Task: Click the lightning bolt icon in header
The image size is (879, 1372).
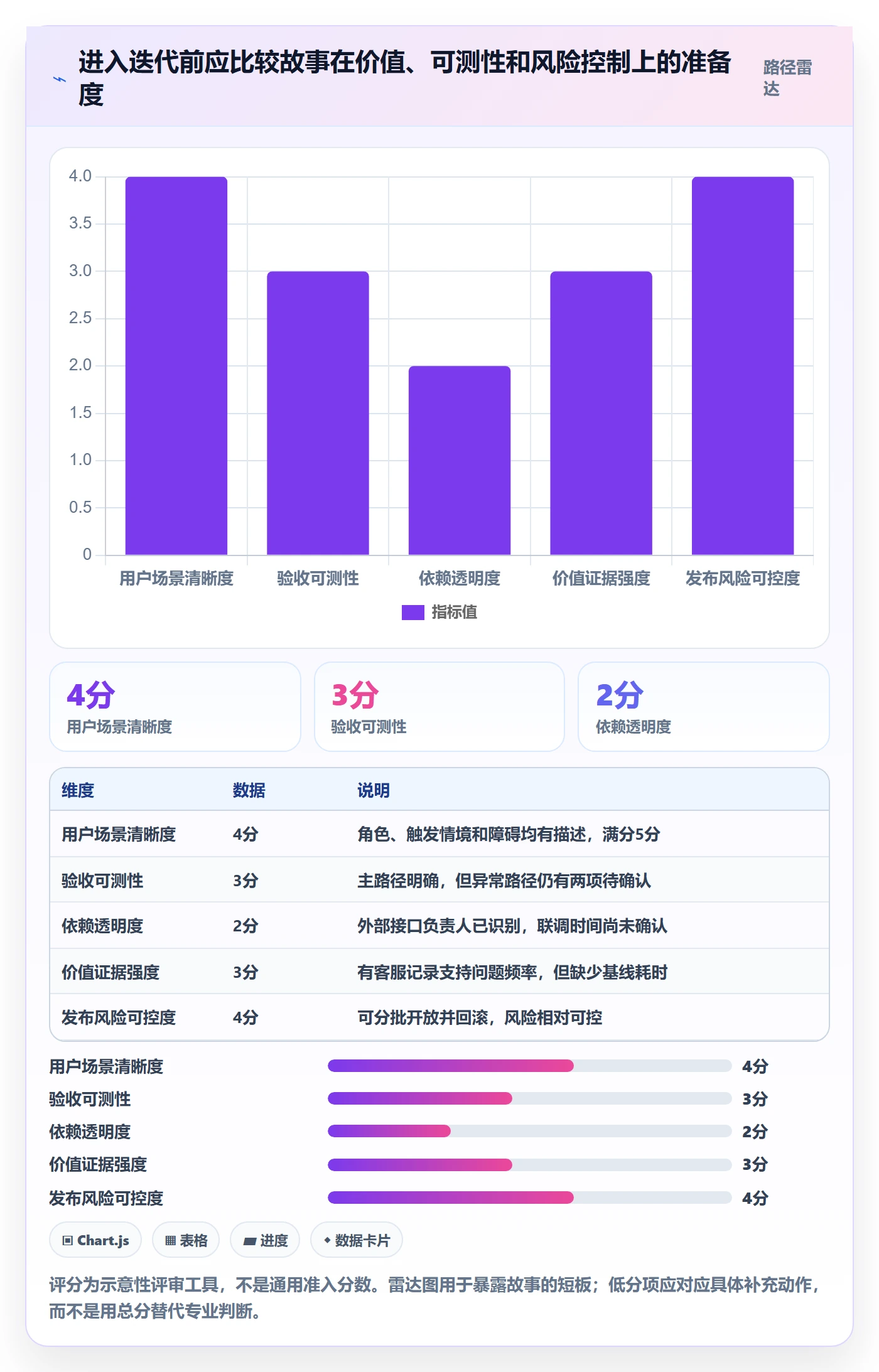Action: coord(60,79)
